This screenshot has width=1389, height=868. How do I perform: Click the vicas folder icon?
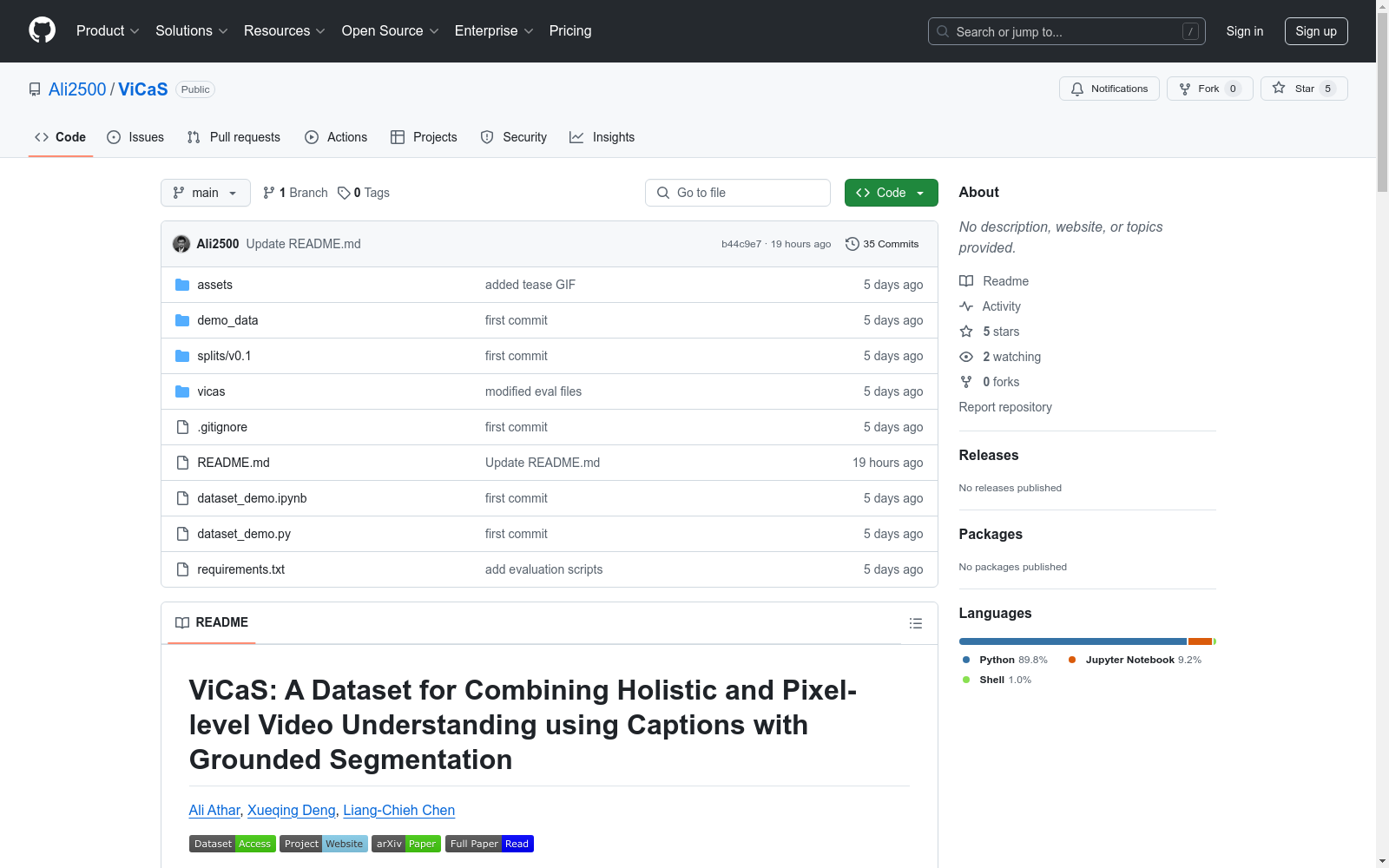(x=182, y=391)
